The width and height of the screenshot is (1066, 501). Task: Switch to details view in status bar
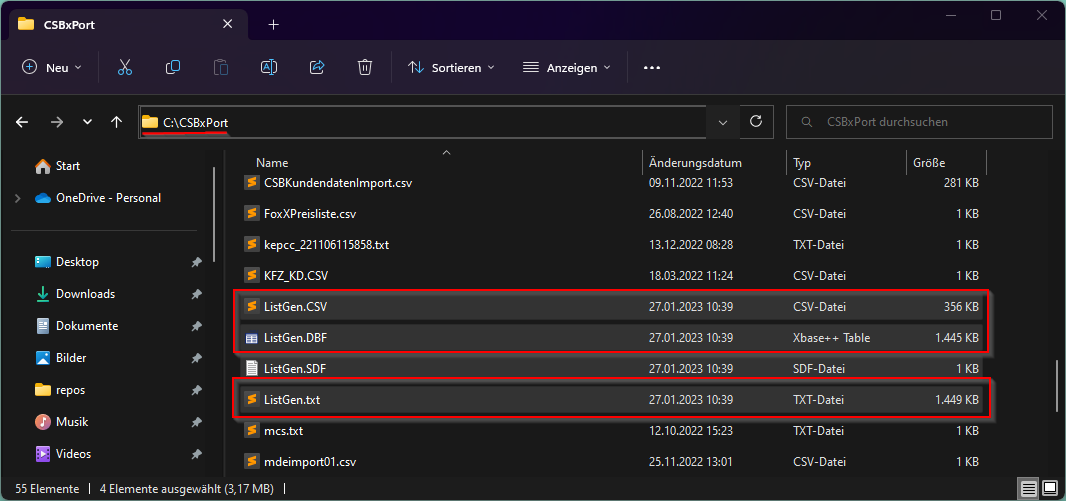point(1030,489)
